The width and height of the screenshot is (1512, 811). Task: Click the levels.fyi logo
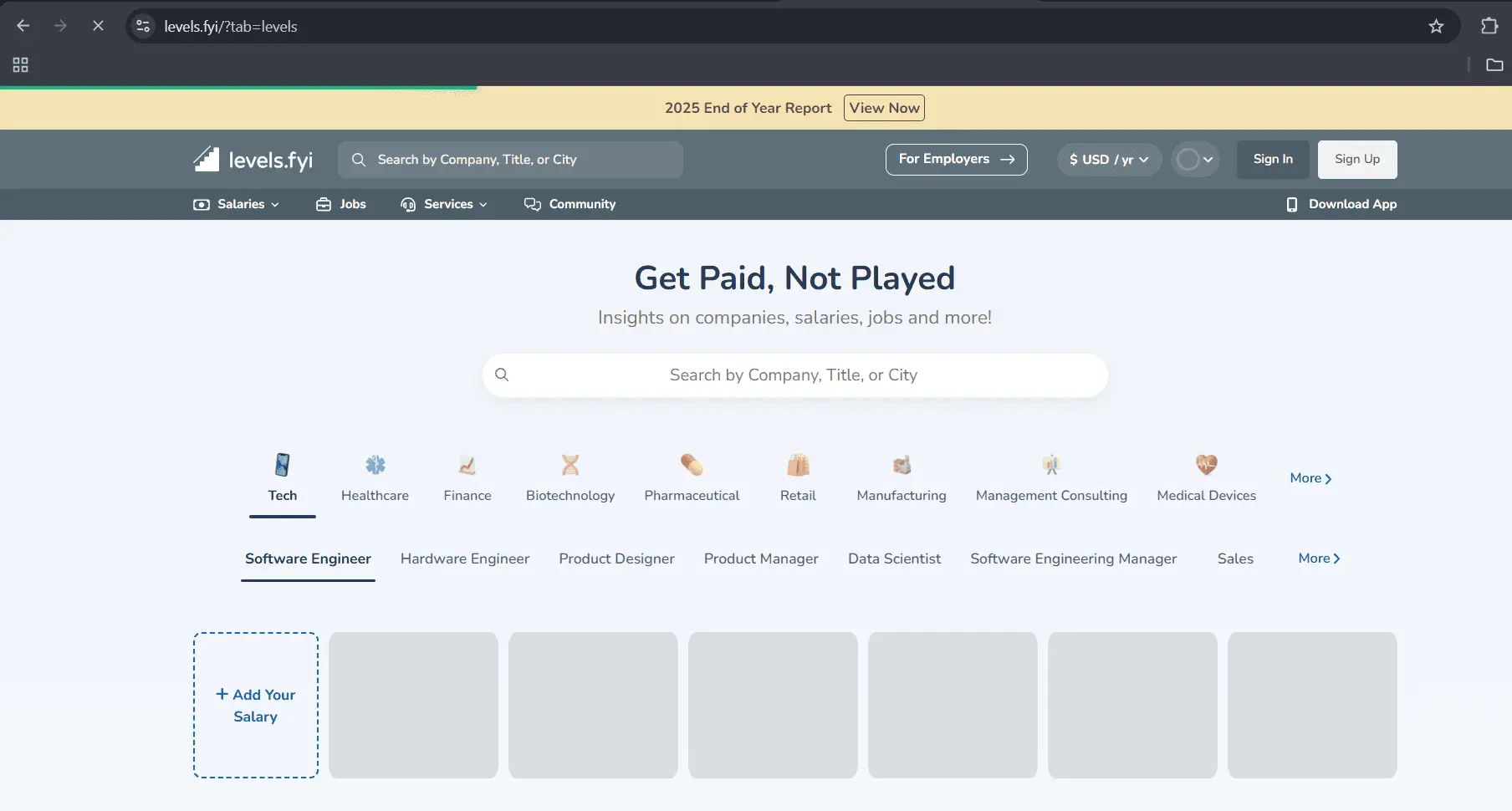click(x=252, y=159)
